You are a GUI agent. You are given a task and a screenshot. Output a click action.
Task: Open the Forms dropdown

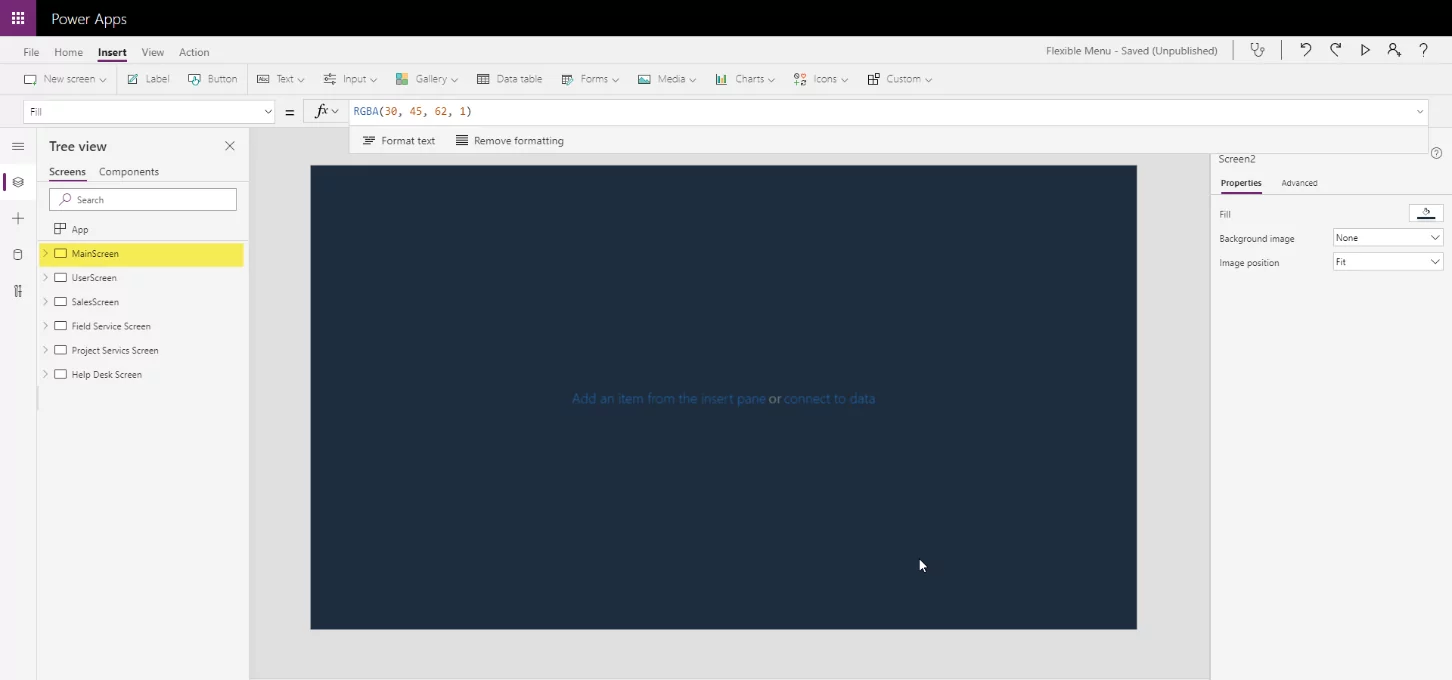(590, 79)
